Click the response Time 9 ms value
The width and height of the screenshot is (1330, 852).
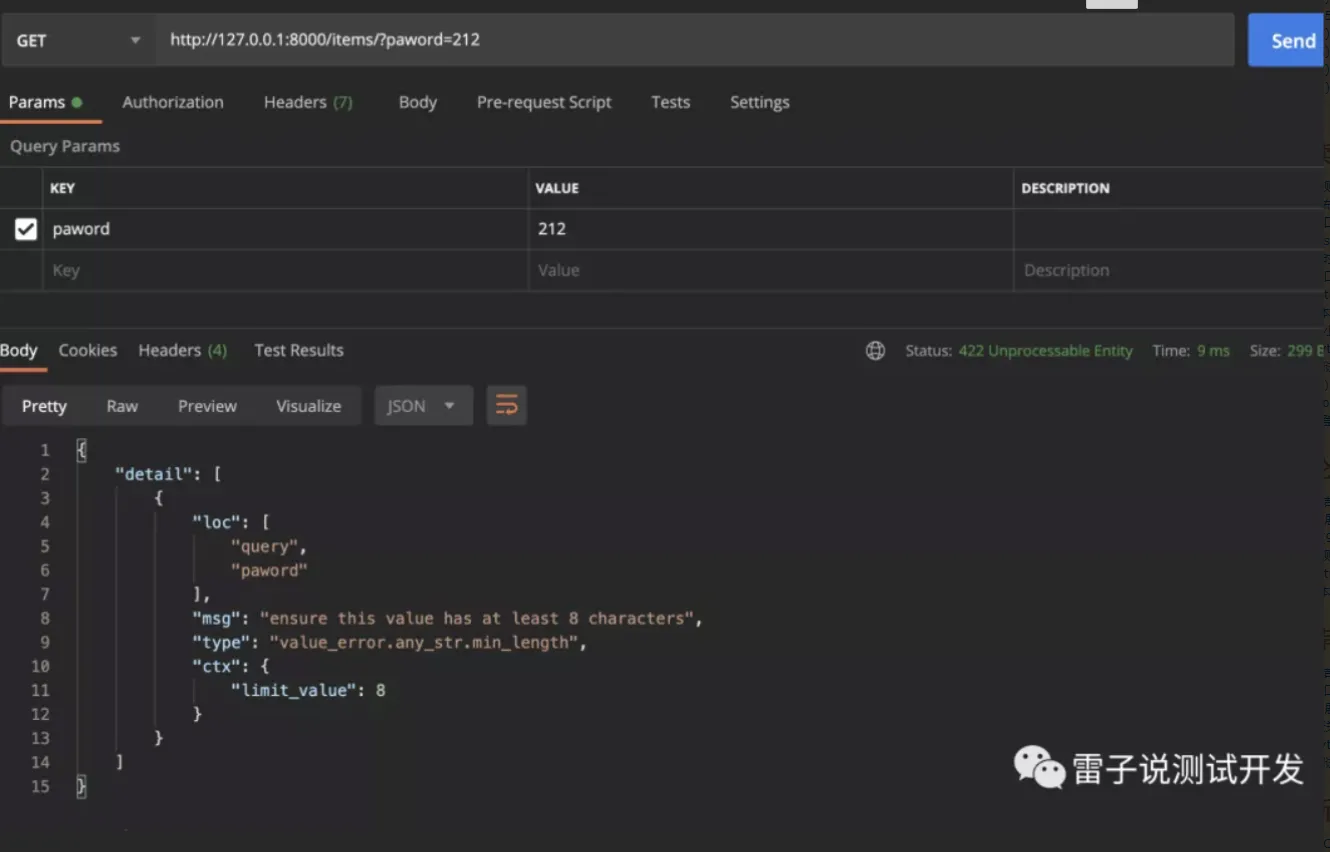click(x=1213, y=351)
